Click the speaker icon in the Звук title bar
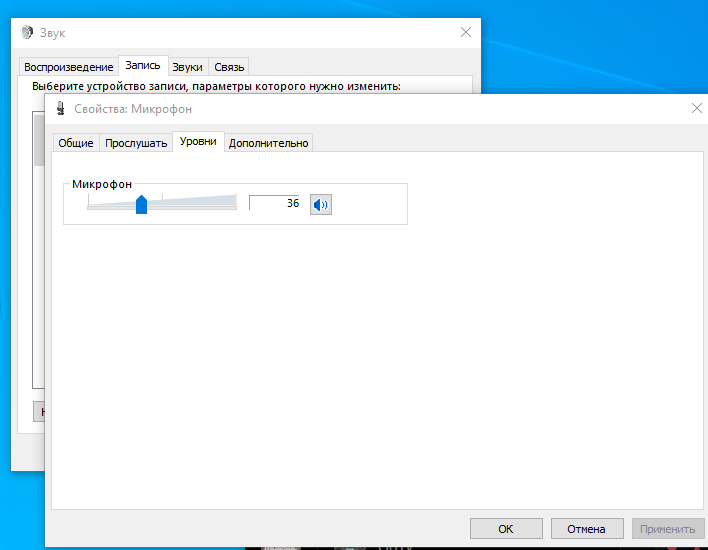708x550 pixels. point(27,33)
